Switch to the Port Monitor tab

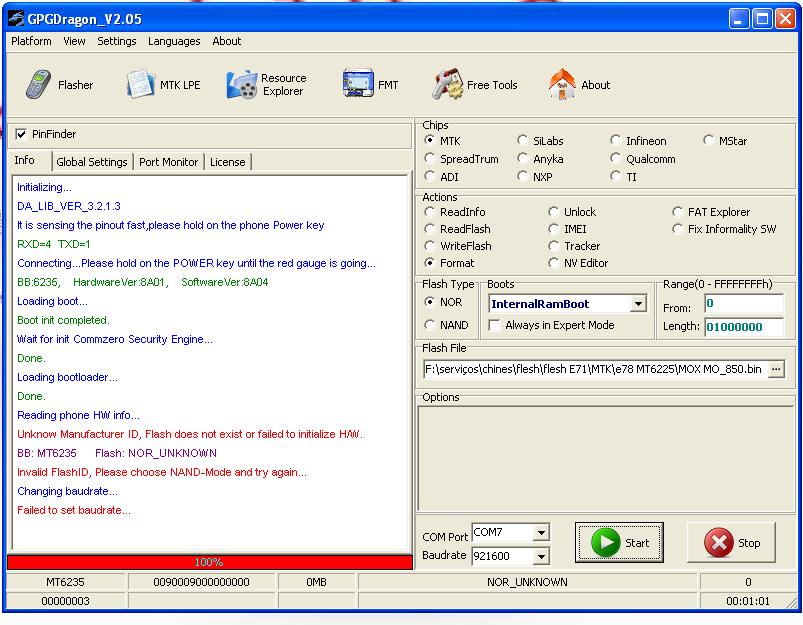(168, 162)
